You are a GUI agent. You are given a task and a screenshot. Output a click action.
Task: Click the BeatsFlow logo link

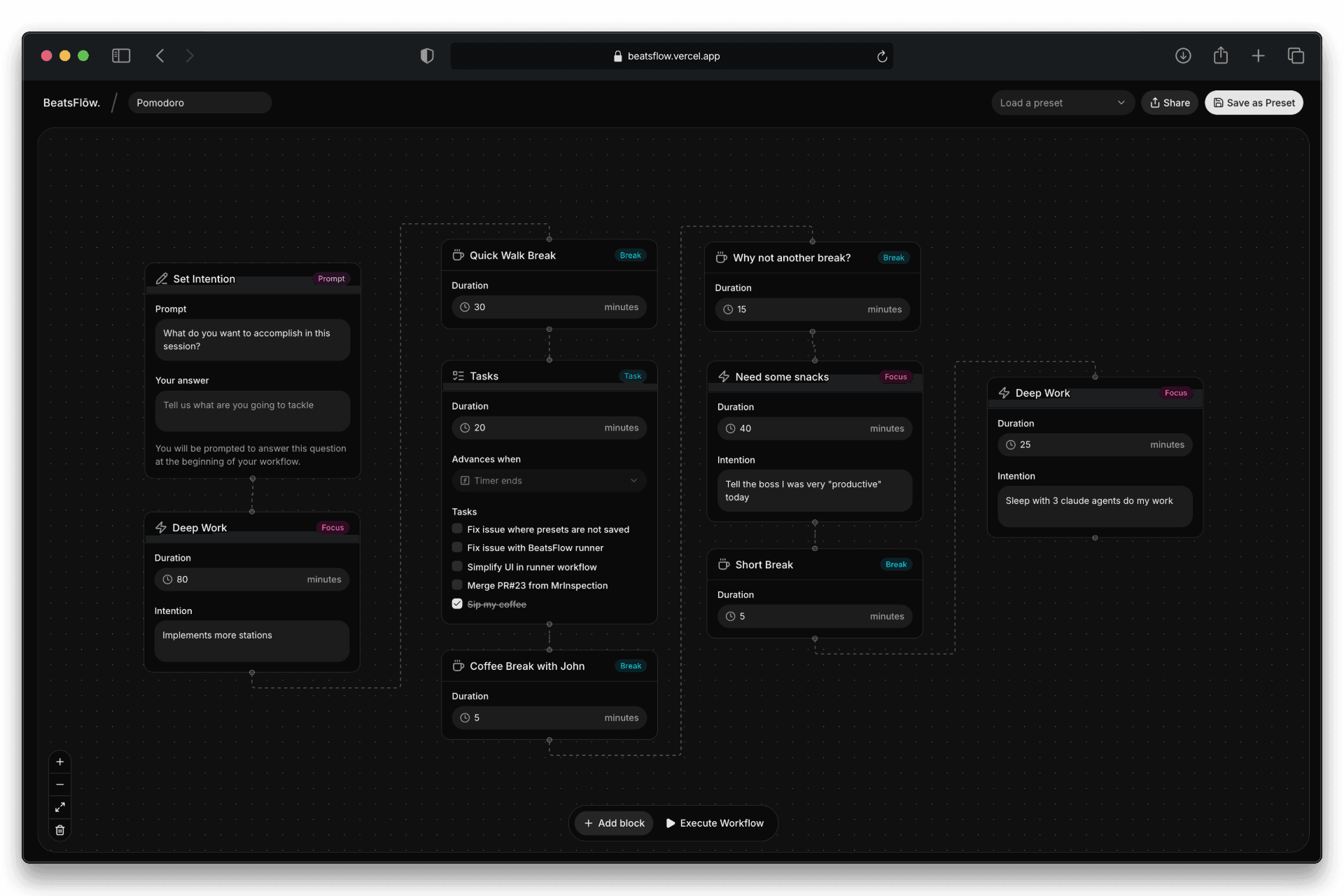[71, 103]
